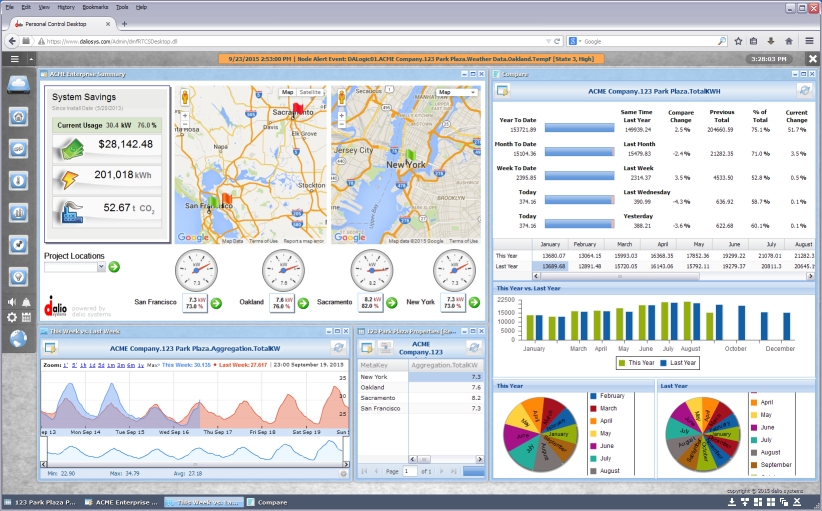Open Sacramento details via green arrow
Viewport: 822px width, 511px height.
pyautogui.click(x=391, y=302)
